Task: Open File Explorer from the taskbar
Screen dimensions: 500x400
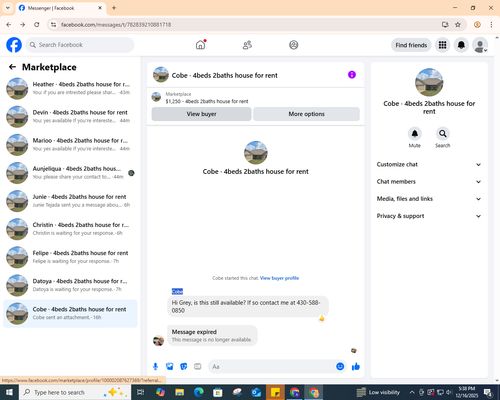Action: coord(179,392)
